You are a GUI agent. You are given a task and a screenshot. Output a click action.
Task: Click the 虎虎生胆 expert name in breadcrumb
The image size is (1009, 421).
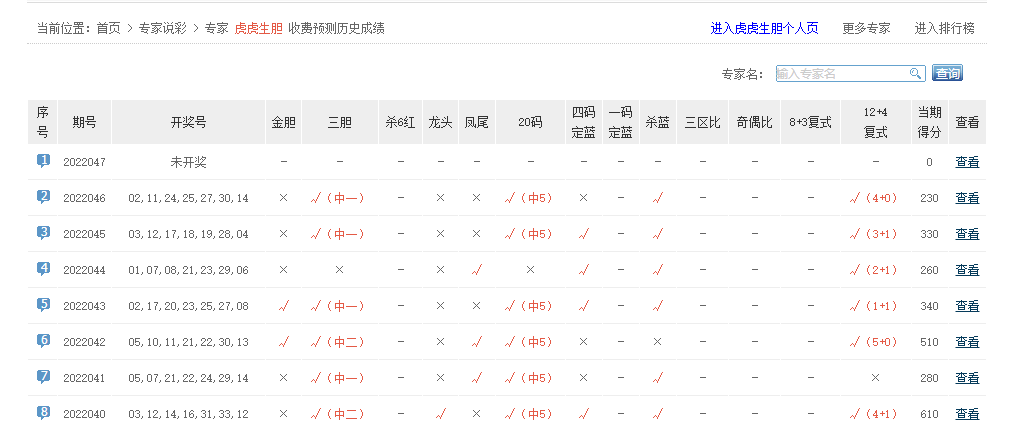(258, 29)
